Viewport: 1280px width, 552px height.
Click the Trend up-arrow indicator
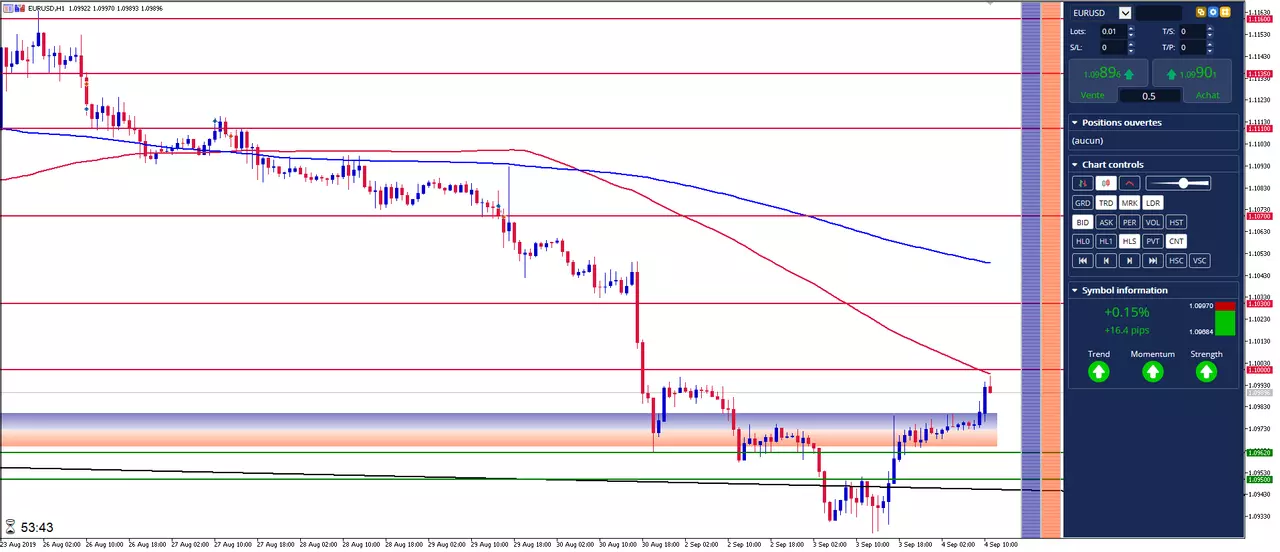click(1099, 372)
